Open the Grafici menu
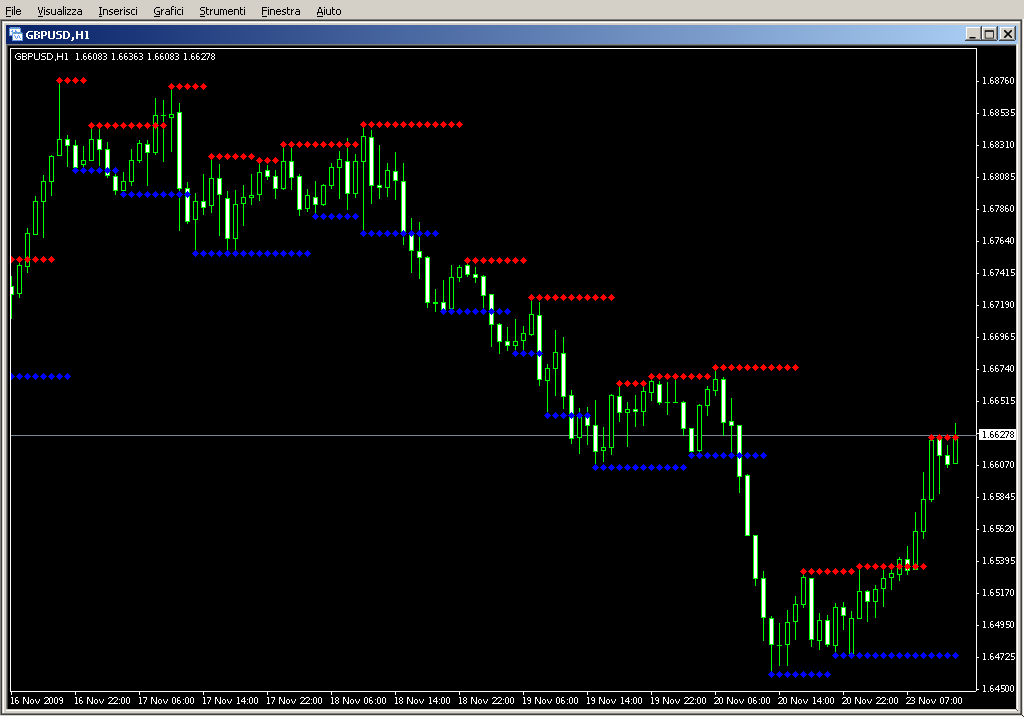The image size is (1024, 717). pyautogui.click(x=168, y=11)
